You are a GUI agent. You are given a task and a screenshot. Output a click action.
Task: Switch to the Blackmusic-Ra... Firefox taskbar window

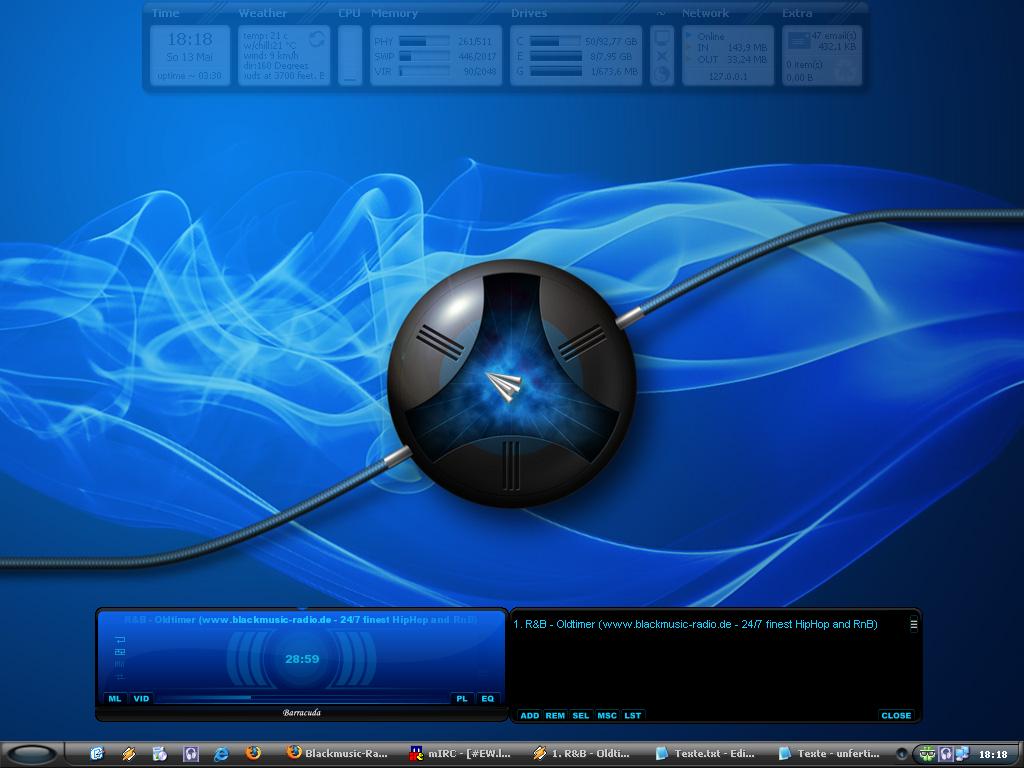pyautogui.click(x=338, y=754)
